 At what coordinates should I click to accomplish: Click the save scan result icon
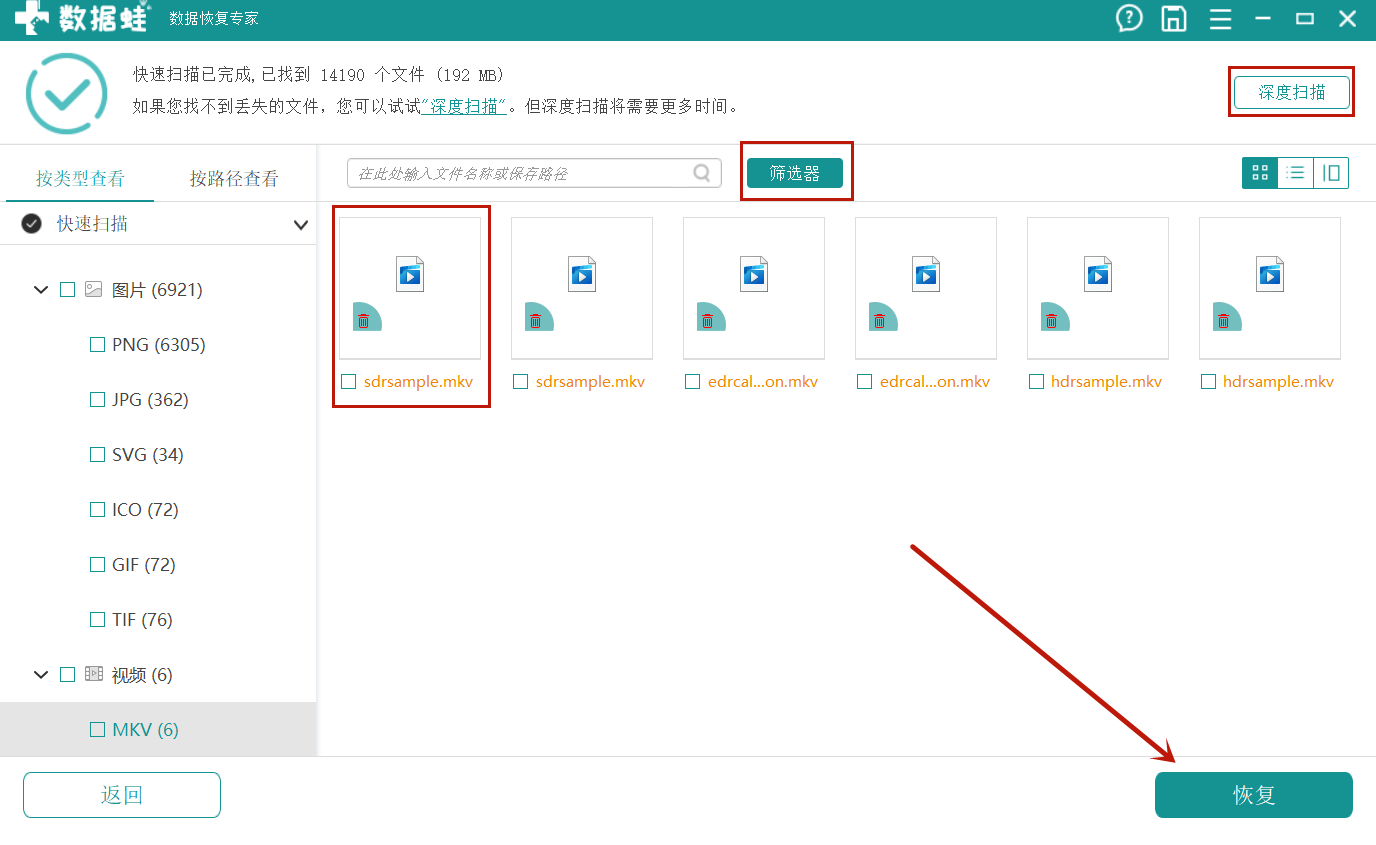pyautogui.click(x=1174, y=19)
